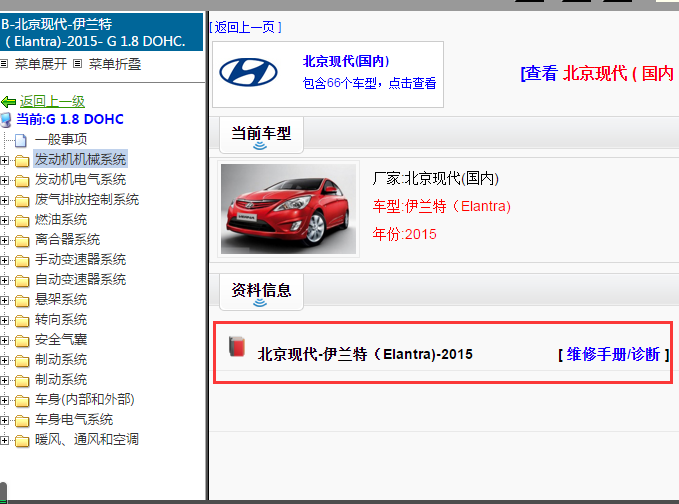The width and height of the screenshot is (679, 504).
Task: Open the 资料信息 tab
Action: click(x=261, y=292)
